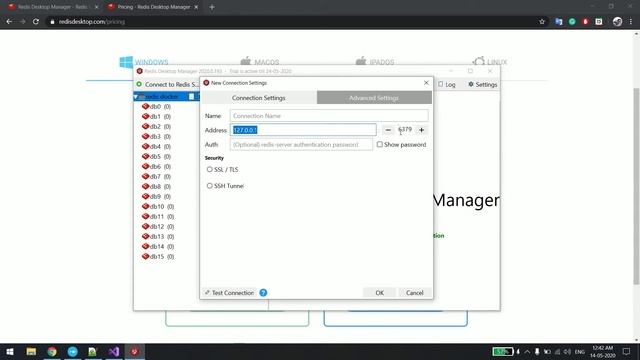Viewport: 640px width, 360px height.
Task: Click the browser page vertical scrollbar
Action: (x=636, y=186)
